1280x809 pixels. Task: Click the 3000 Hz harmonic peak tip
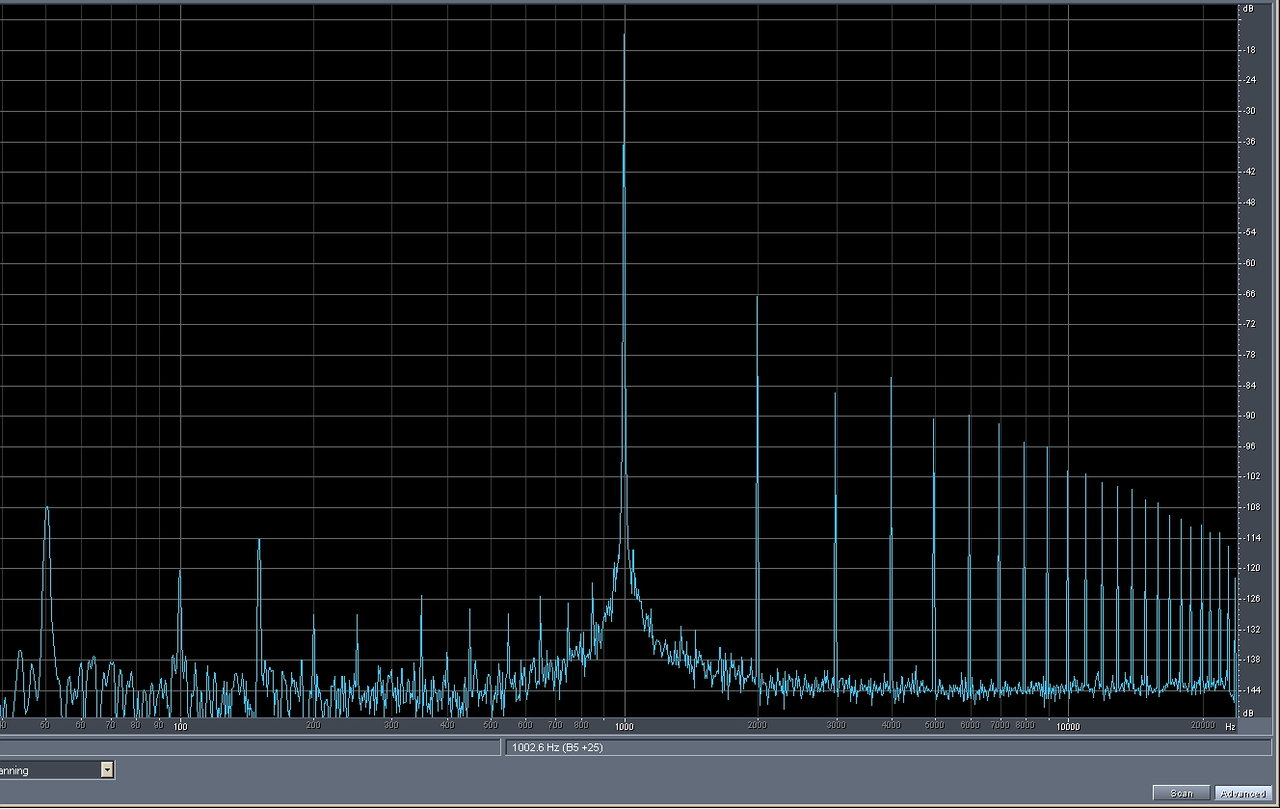click(x=835, y=394)
